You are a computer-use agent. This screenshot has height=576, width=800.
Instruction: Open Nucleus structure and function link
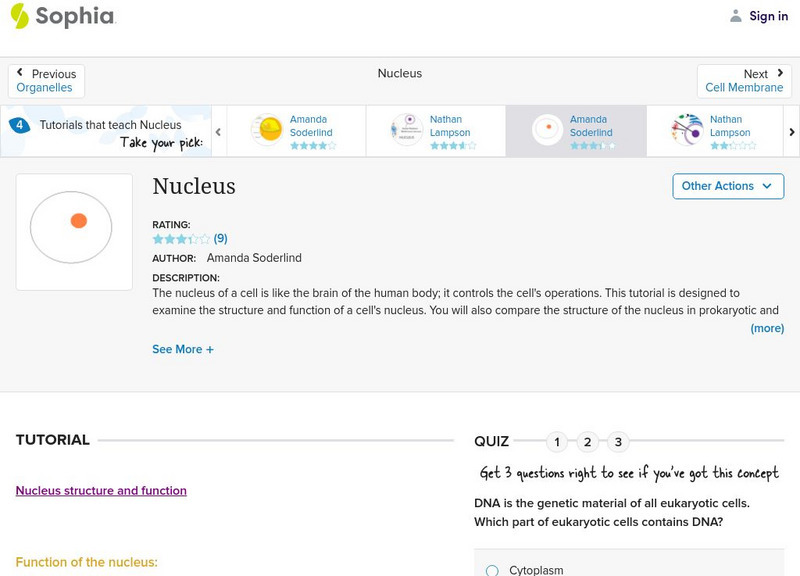101,491
